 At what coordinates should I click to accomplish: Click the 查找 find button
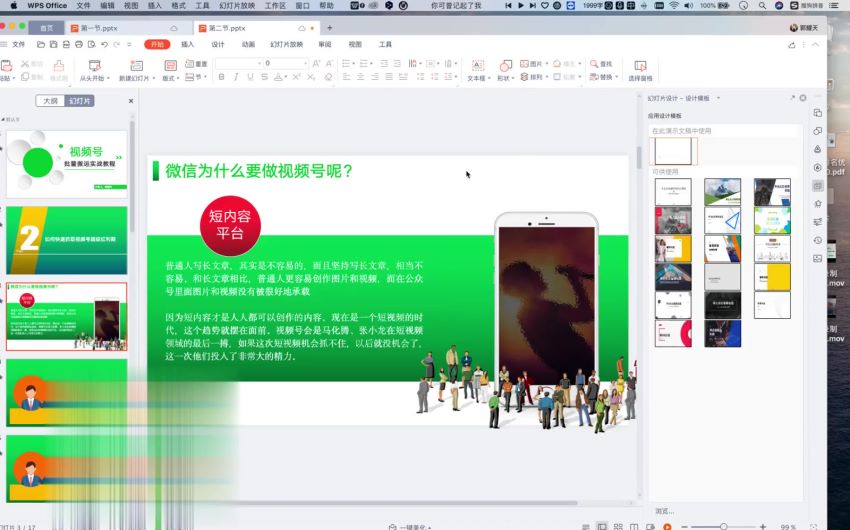[601, 63]
